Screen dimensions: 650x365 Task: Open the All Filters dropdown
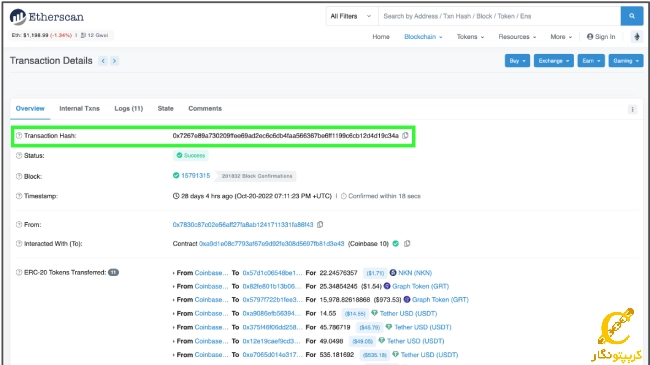tap(351, 16)
